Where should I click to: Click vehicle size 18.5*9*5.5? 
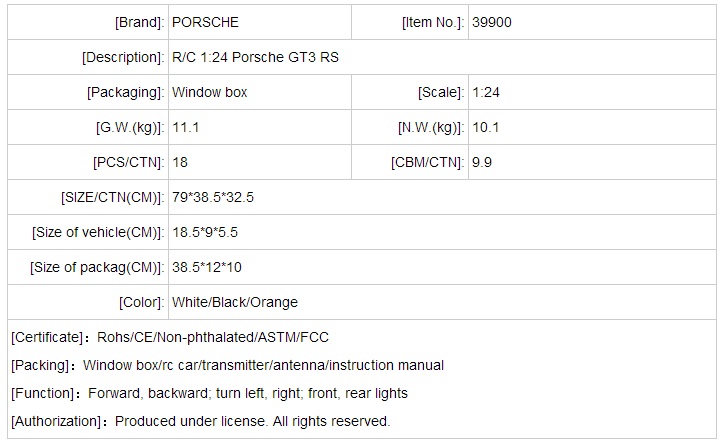(x=205, y=232)
